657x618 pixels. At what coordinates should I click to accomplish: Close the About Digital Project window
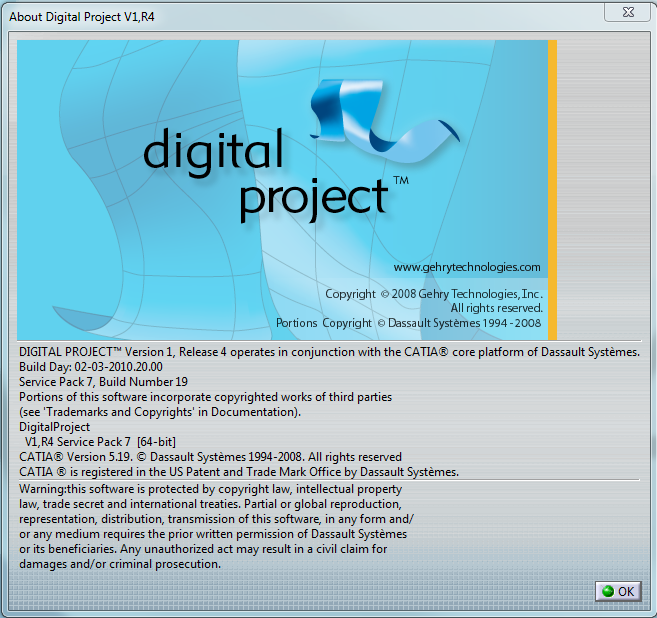[x=628, y=12]
